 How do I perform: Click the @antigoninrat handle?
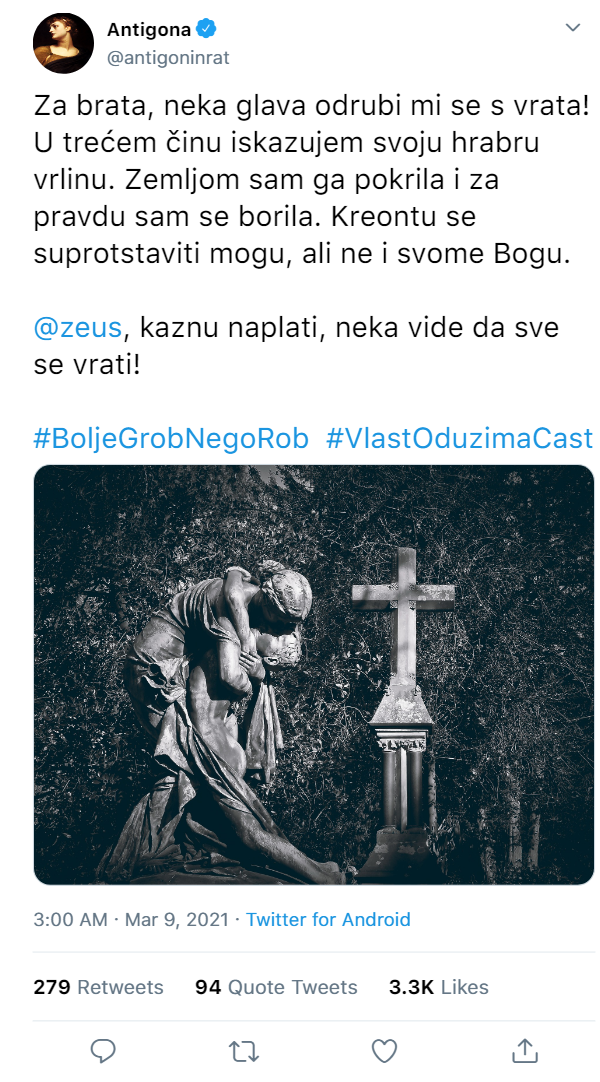168,58
